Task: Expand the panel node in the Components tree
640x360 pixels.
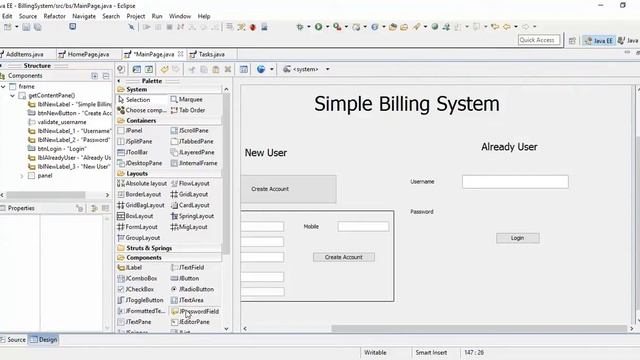Action: pyautogui.click(x=22, y=176)
